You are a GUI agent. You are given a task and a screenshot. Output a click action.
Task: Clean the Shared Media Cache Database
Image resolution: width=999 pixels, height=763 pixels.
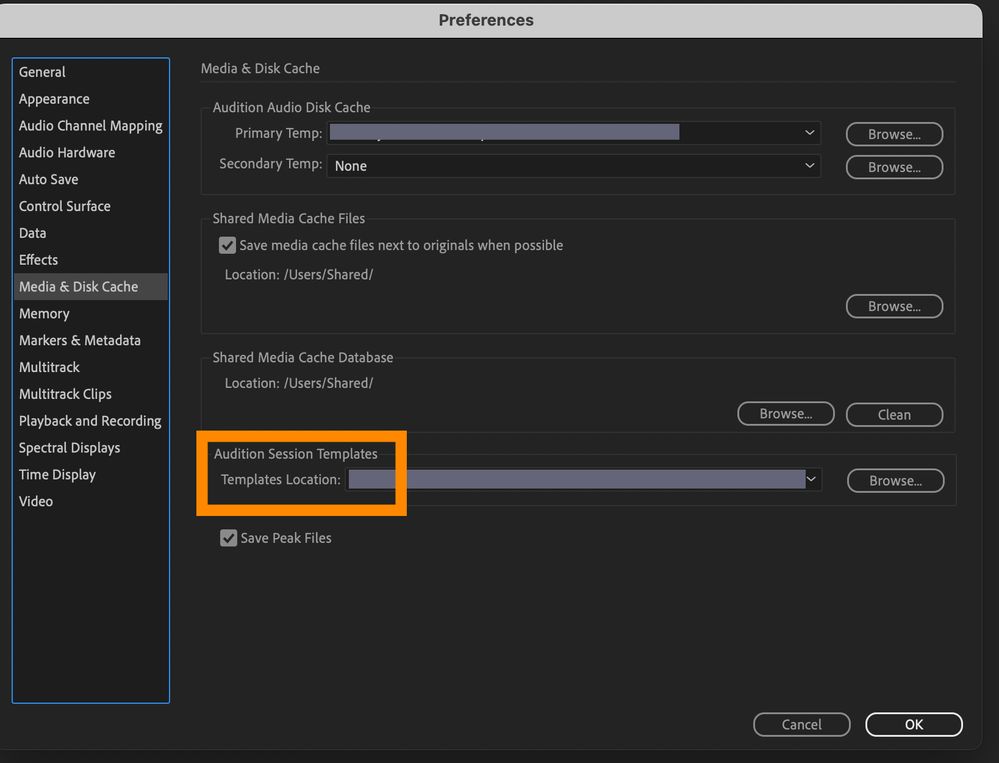[894, 414]
